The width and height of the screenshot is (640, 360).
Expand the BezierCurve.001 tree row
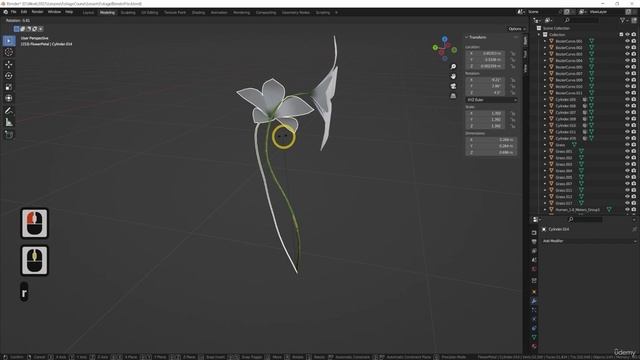pyautogui.click(x=544, y=41)
